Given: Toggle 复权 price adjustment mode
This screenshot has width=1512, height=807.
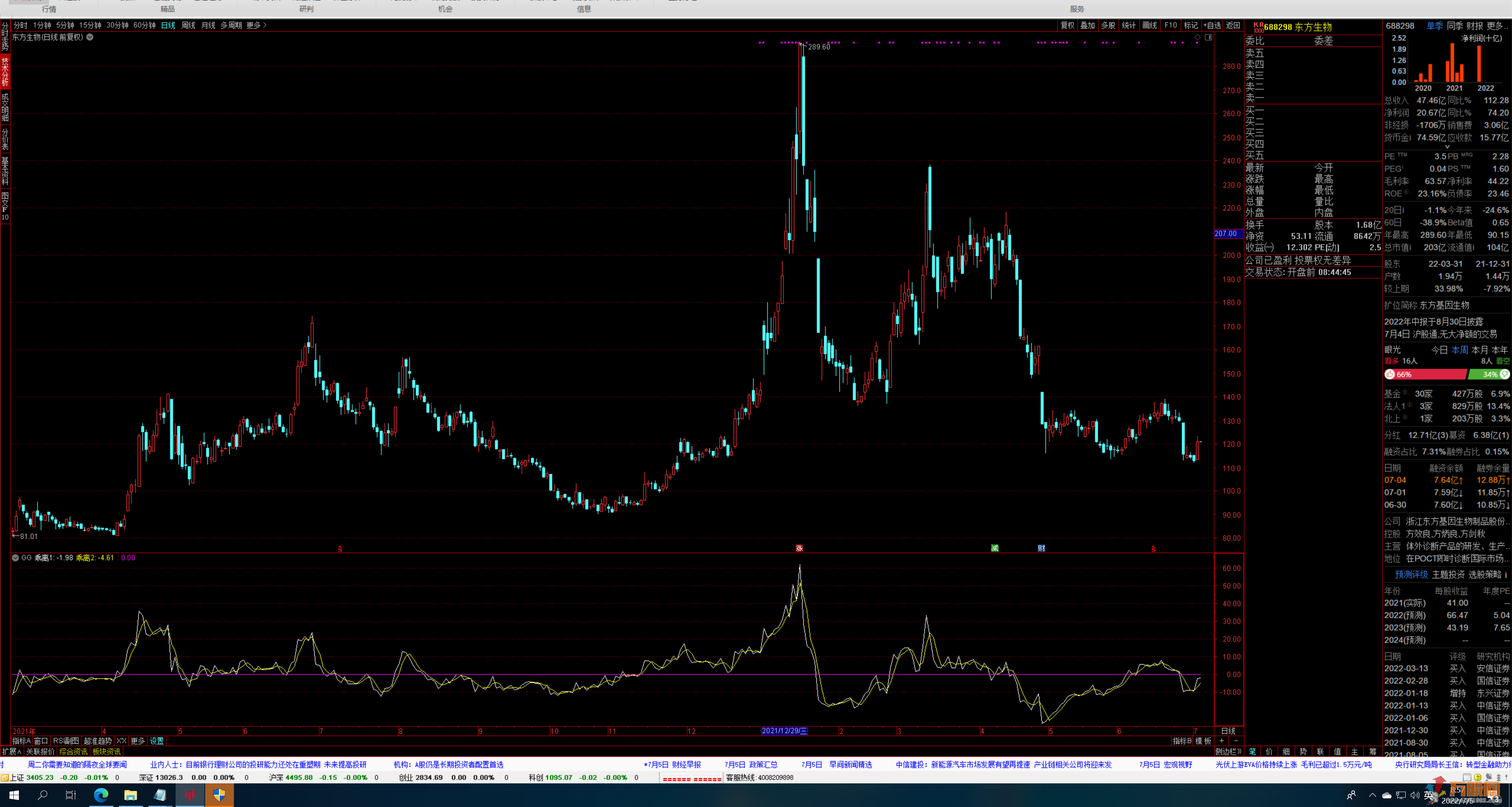Looking at the screenshot, I should click(1067, 25).
